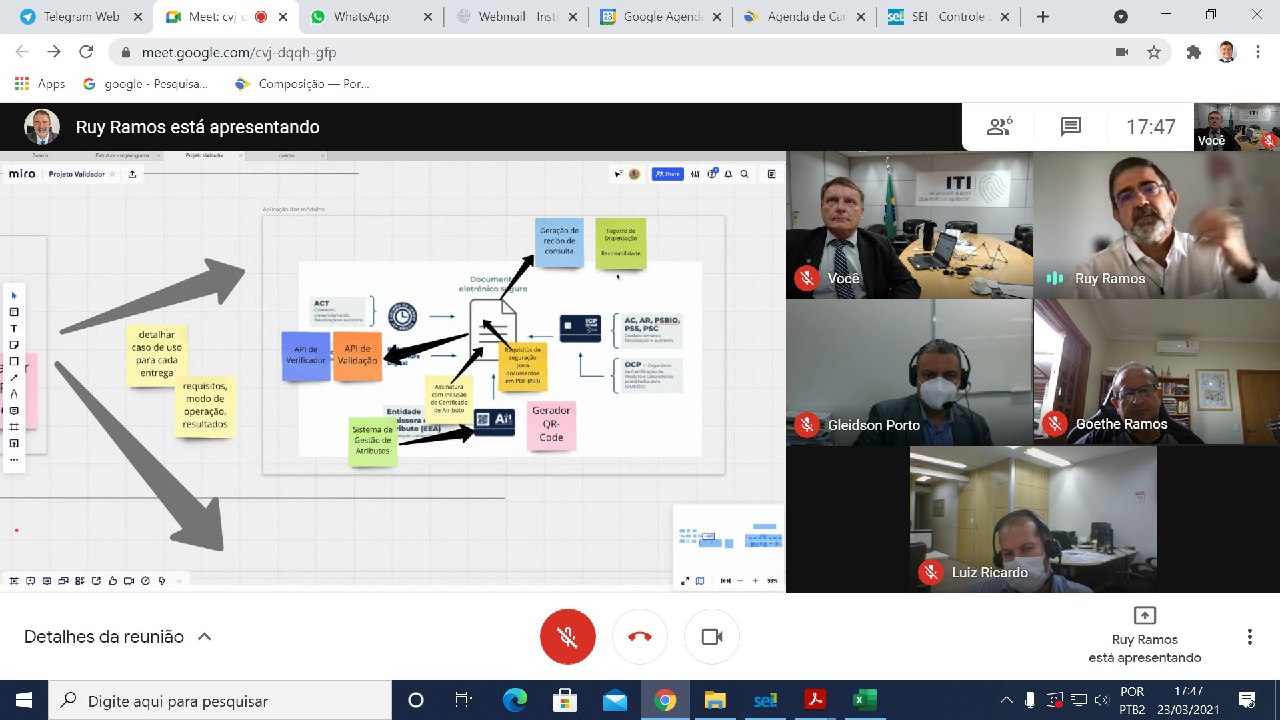Click the Windows search box

(220, 699)
